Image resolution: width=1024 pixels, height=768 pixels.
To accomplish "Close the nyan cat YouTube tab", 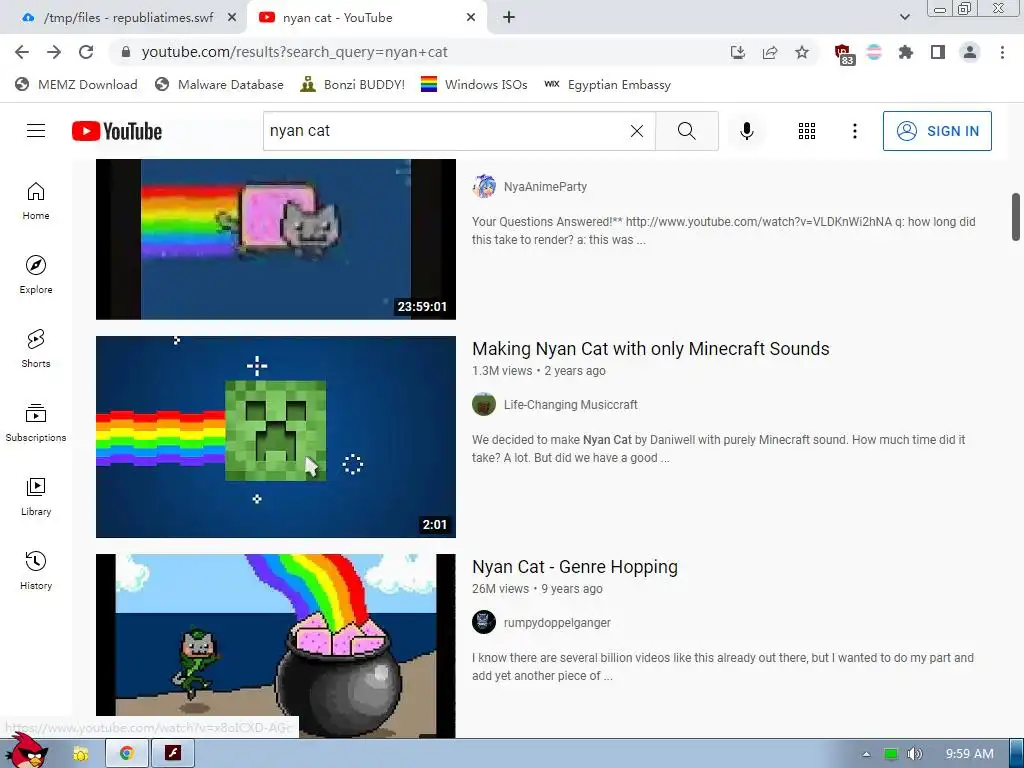I will click(x=471, y=18).
